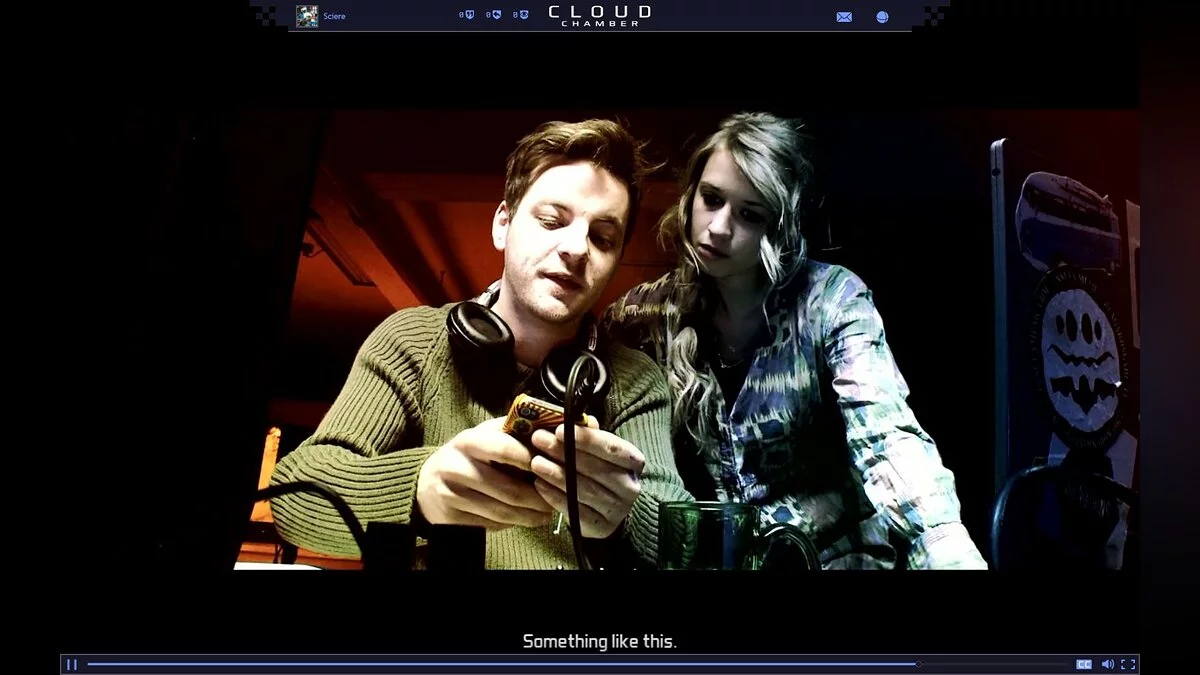Mute the video with speaker icon

1108,664
